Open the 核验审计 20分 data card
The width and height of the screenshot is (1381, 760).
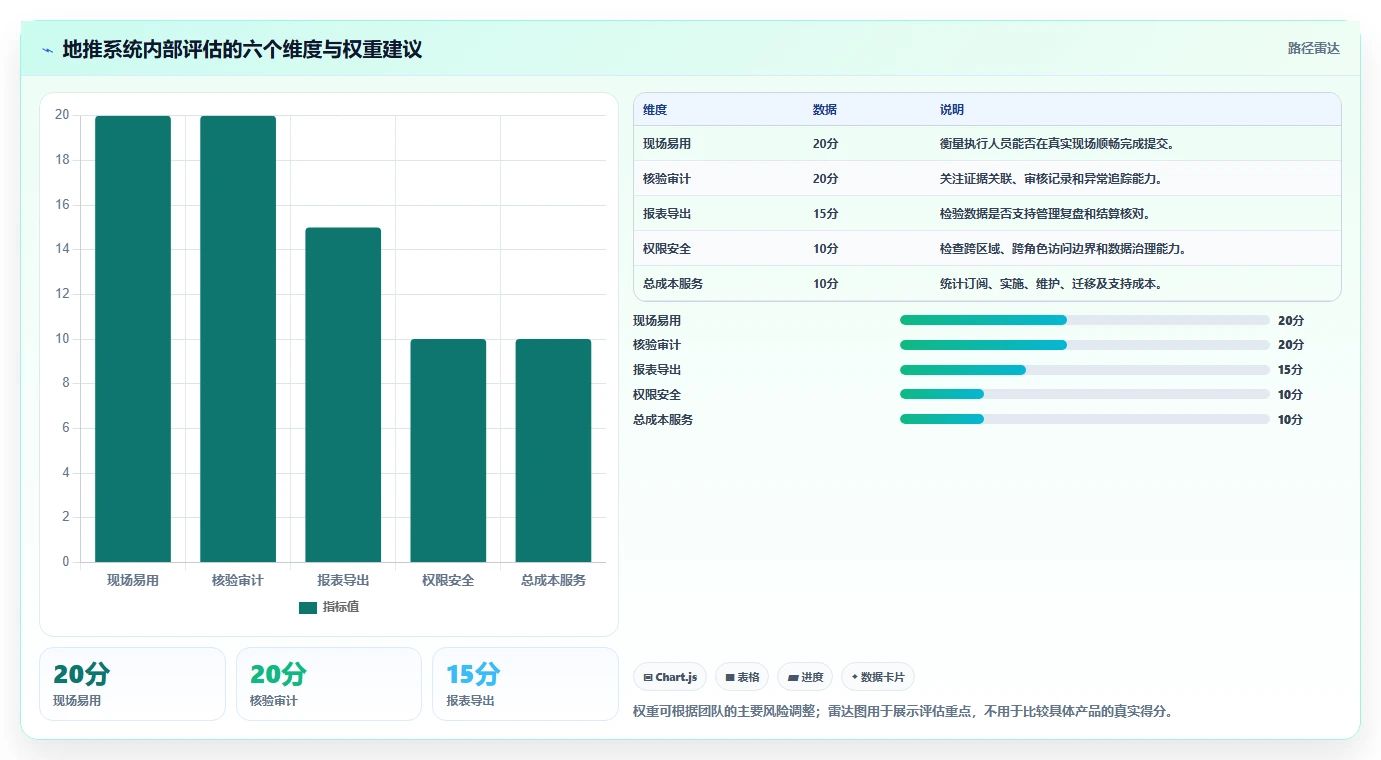329,684
